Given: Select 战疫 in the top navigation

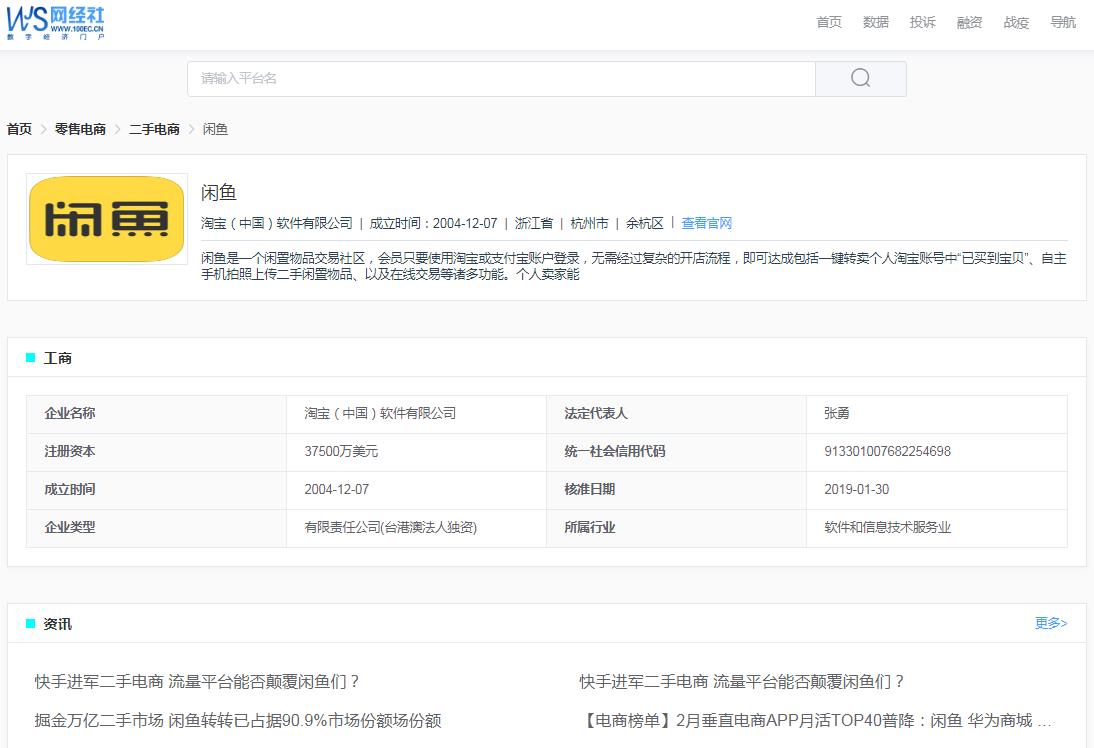Looking at the screenshot, I should point(1016,22).
